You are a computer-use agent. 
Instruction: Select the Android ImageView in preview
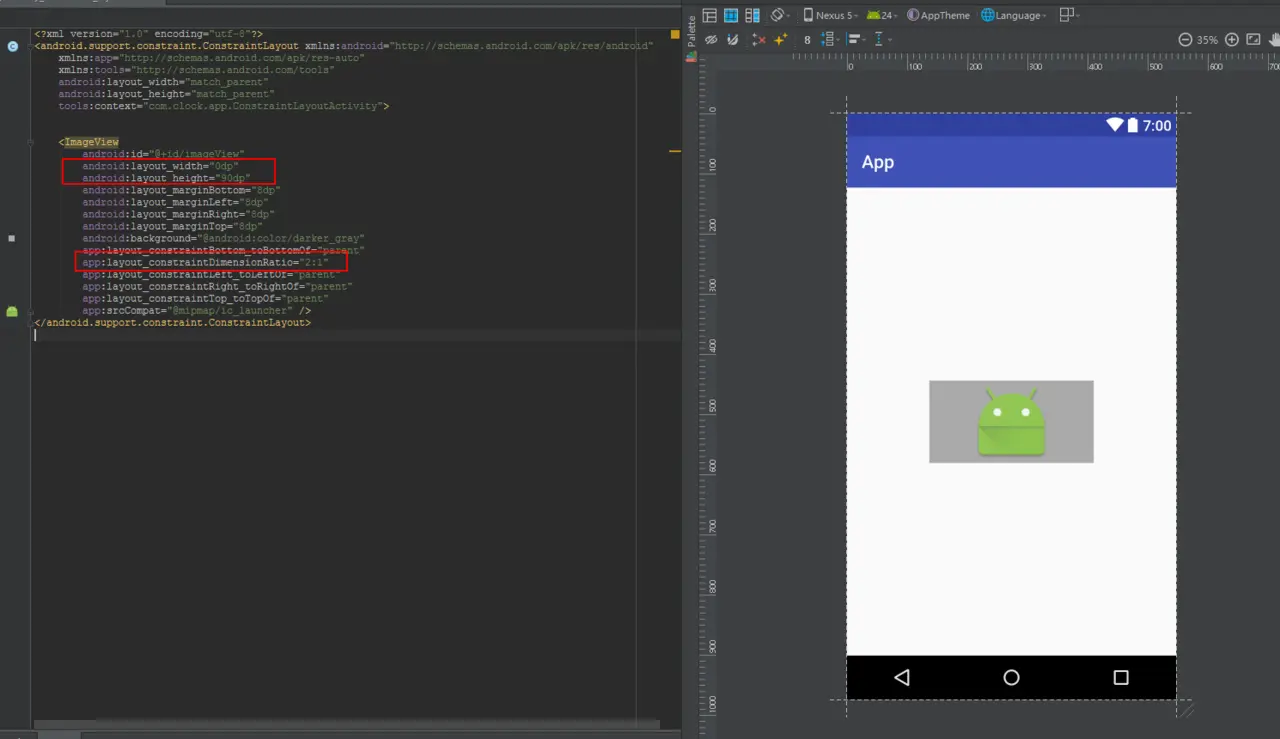(x=1011, y=421)
